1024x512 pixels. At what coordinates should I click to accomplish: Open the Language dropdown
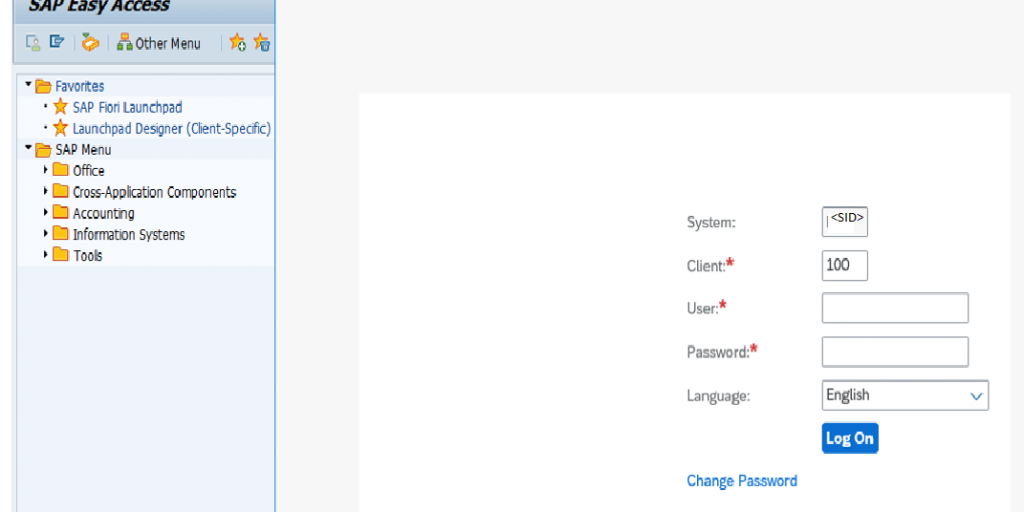point(905,396)
